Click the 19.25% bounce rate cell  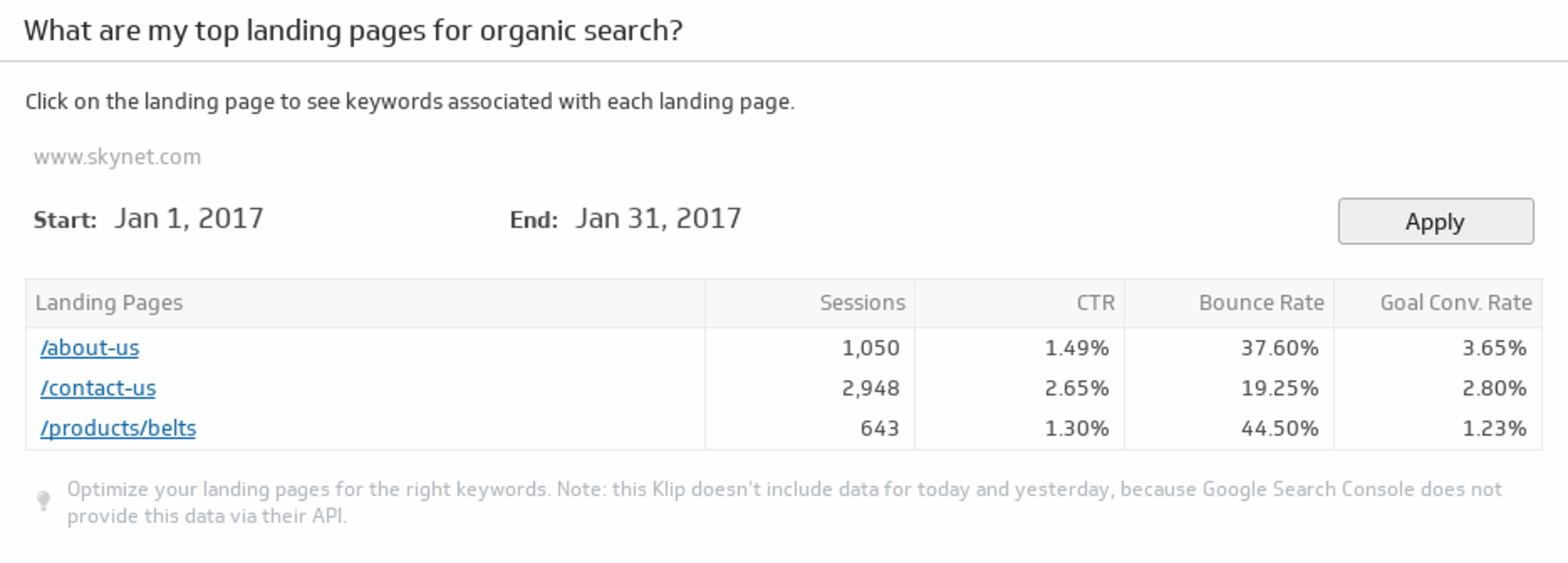[x=1280, y=388]
